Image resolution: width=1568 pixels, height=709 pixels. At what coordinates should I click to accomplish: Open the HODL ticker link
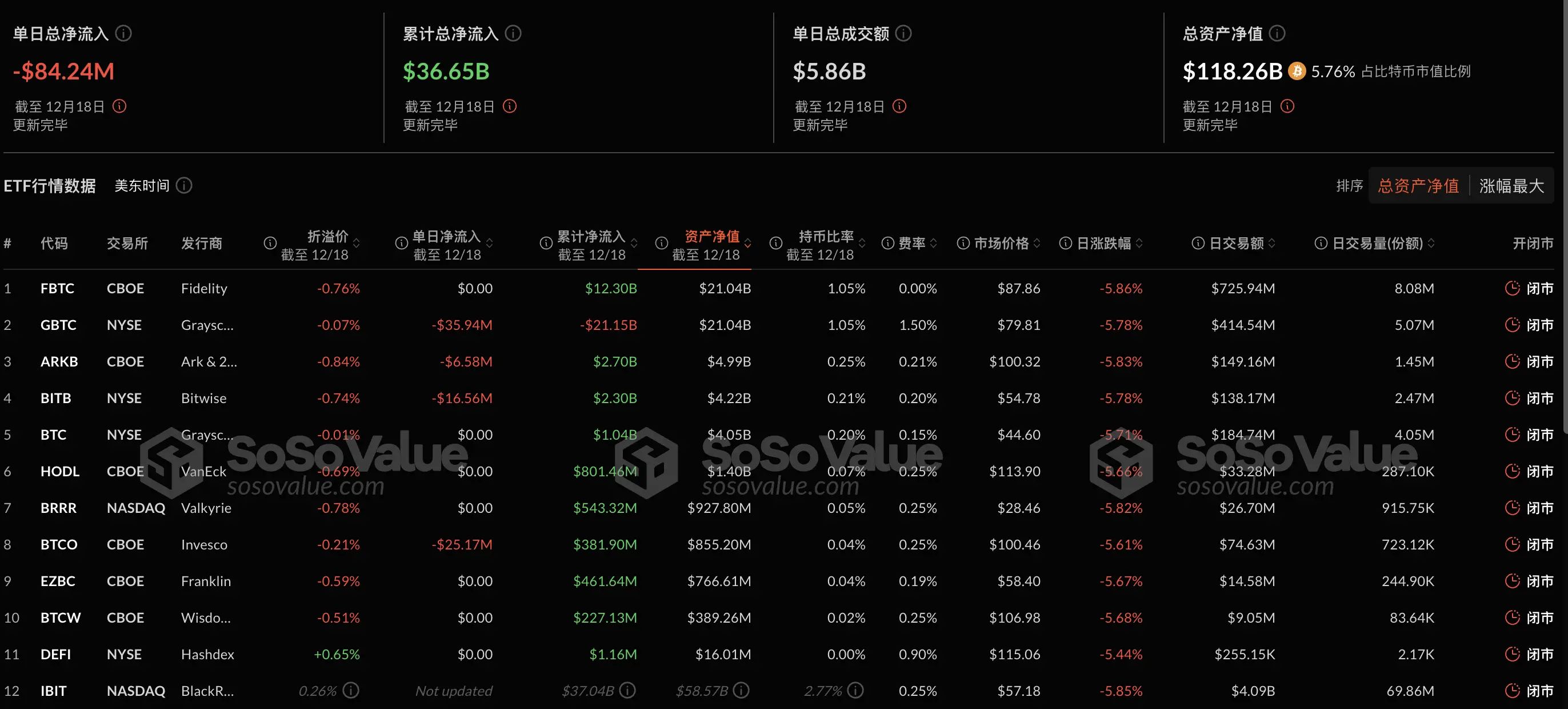(x=59, y=471)
